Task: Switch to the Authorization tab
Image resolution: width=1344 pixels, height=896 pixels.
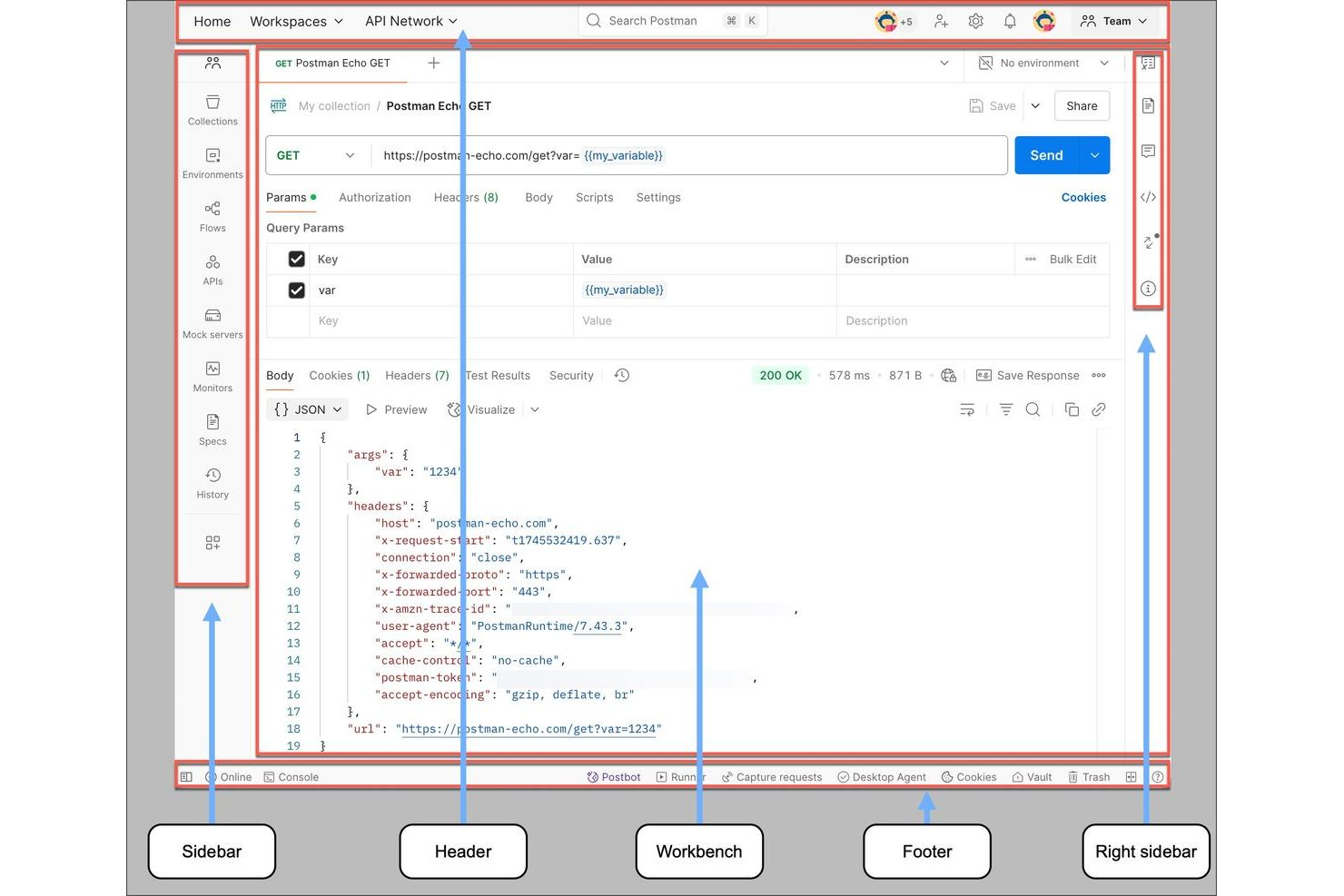Action: [374, 197]
